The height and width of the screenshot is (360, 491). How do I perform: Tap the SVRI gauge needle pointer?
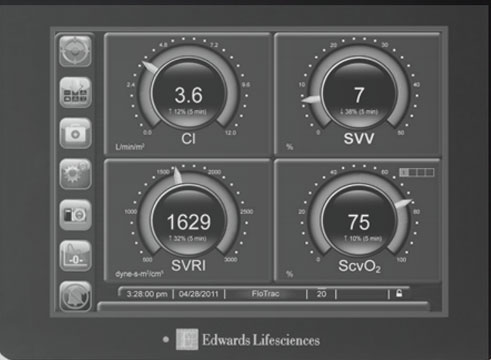click(x=178, y=175)
